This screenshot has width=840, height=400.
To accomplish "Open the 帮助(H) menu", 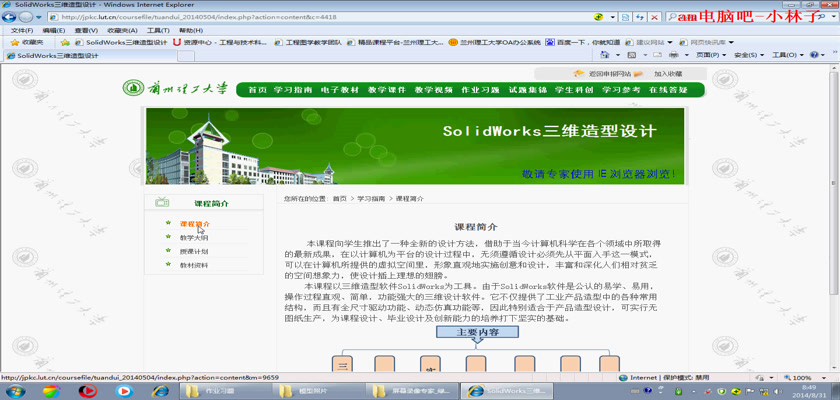I will pos(191,30).
